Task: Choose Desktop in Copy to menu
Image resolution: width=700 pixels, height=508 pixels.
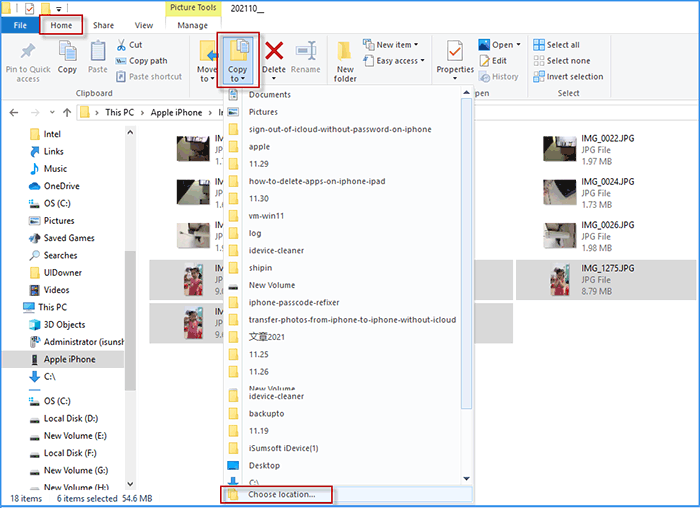Action: click(x=264, y=466)
